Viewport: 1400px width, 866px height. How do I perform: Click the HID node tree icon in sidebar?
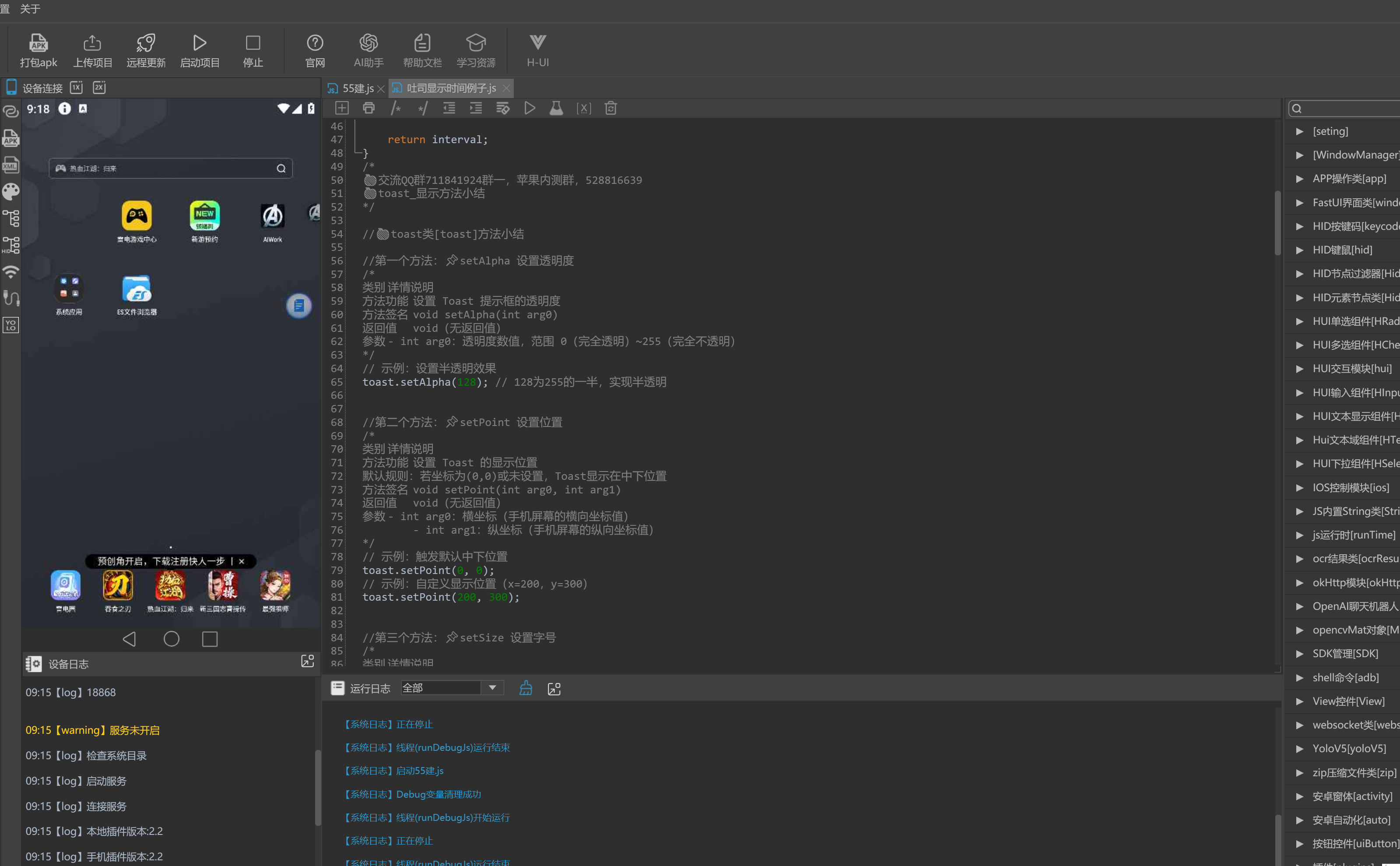11,245
